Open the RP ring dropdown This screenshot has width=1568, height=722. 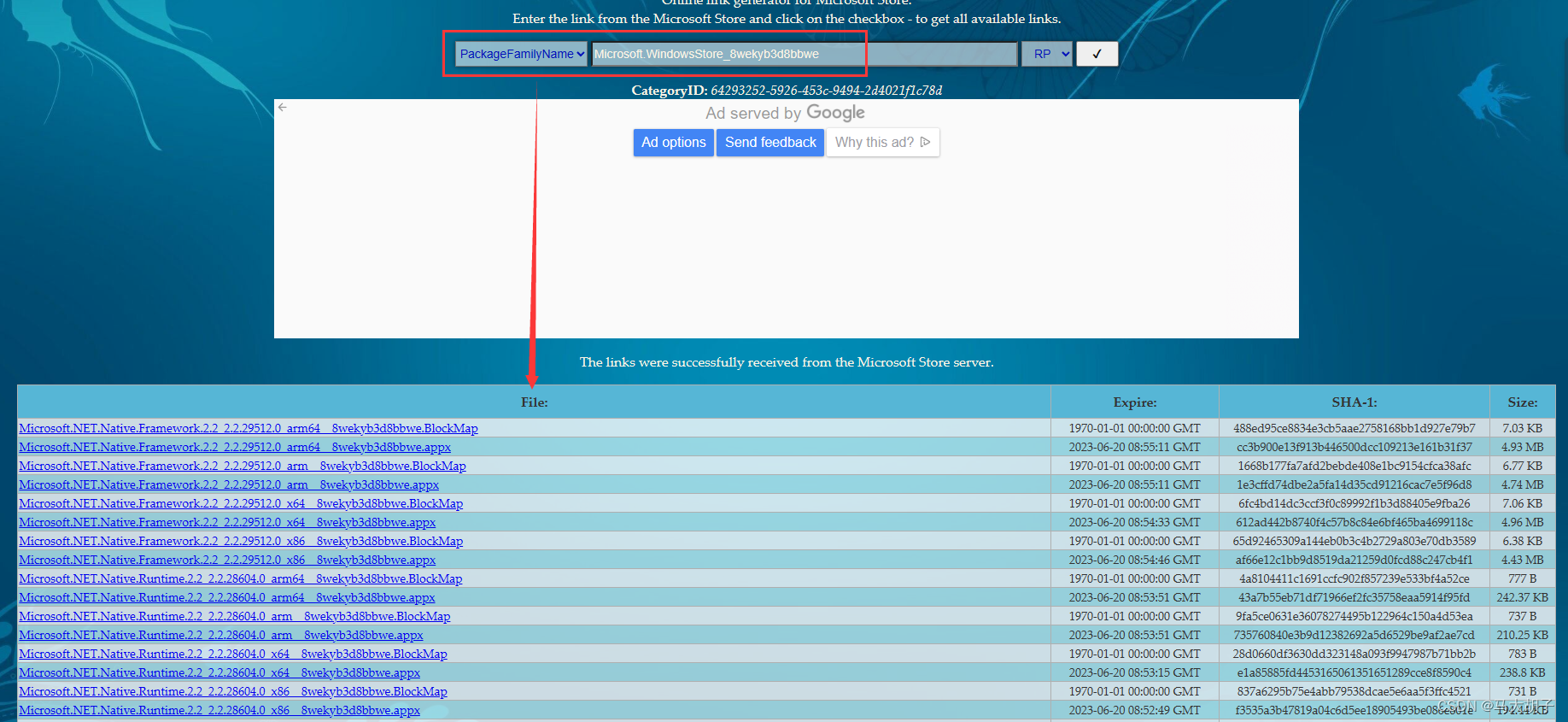[x=1047, y=54]
